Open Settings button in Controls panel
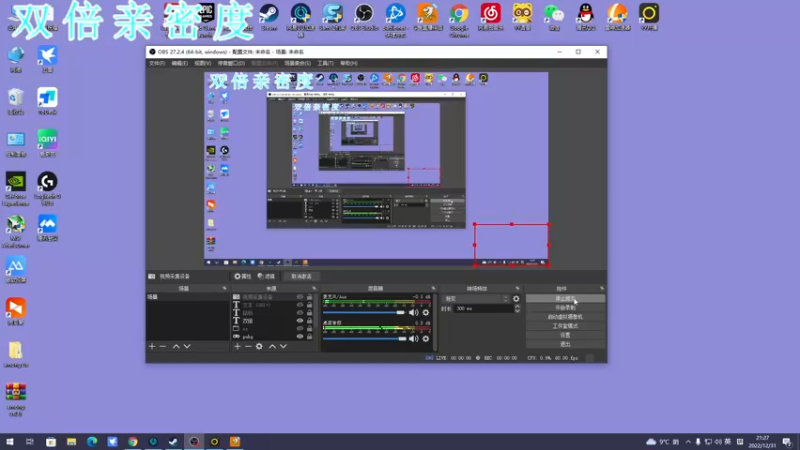This screenshot has width=800, height=450. pyautogui.click(x=565, y=335)
